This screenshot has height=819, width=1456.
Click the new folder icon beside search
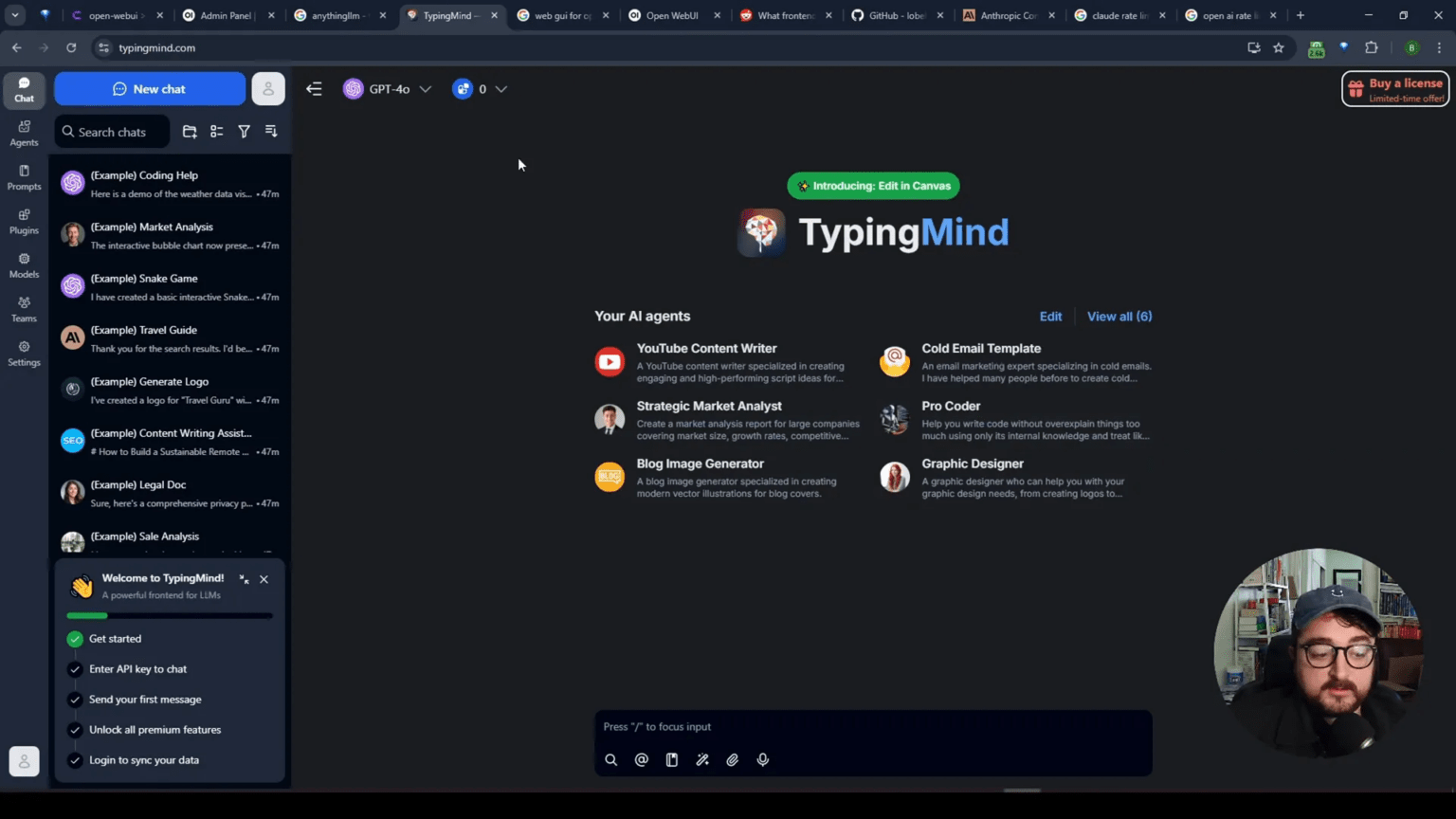190,132
